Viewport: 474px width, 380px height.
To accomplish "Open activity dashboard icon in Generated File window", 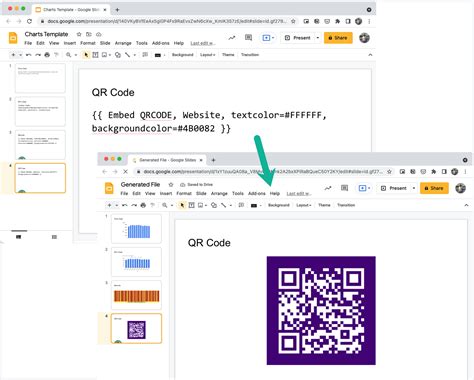I will click(x=328, y=188).
